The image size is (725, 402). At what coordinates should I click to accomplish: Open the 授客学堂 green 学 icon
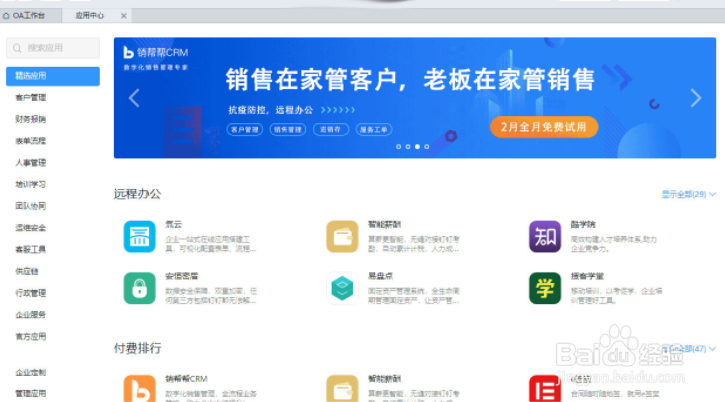545,288
